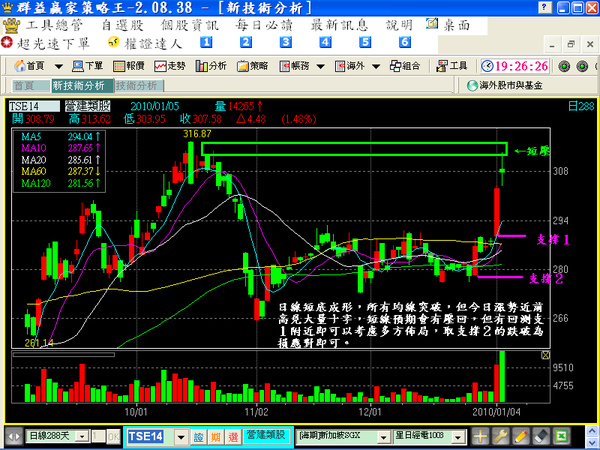
Task: Open the 走勢 trend toolbar icon
Action: [170, 66]
